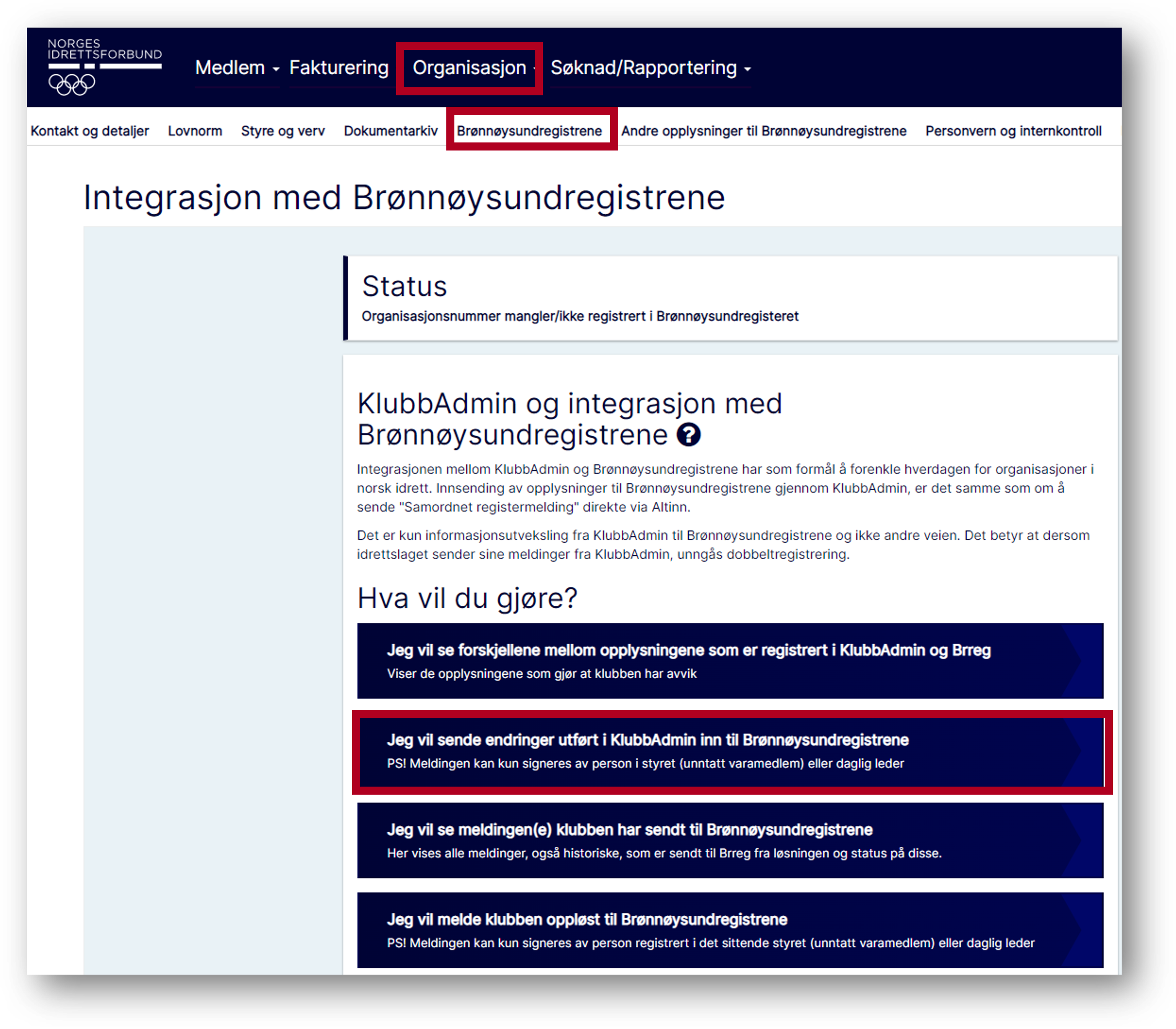
Task: Open the Dokumentarkiv tab
Action: tap(390, 131)
